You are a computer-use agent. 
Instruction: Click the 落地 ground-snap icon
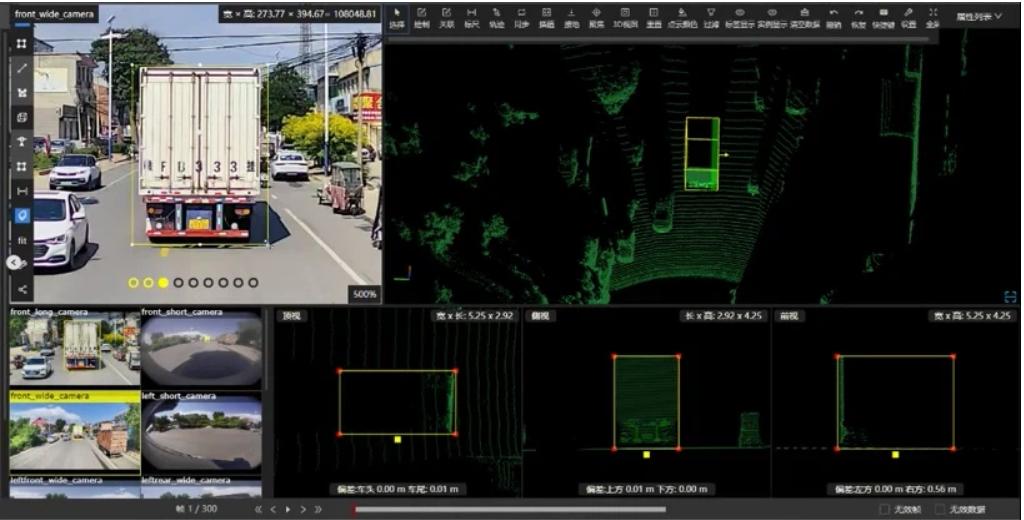coord(571,18)
